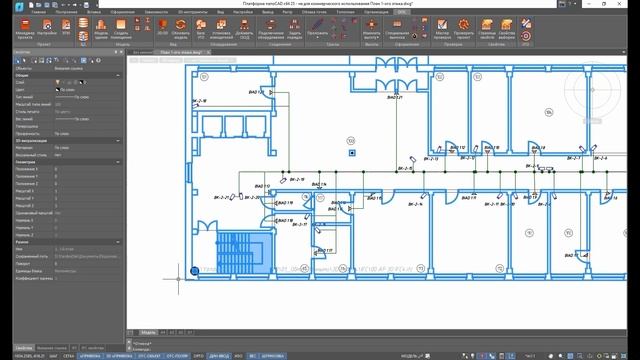This screenshot has height=360, width=640.
Task: Collapse the Геометрия properties section
Action: 118,162
